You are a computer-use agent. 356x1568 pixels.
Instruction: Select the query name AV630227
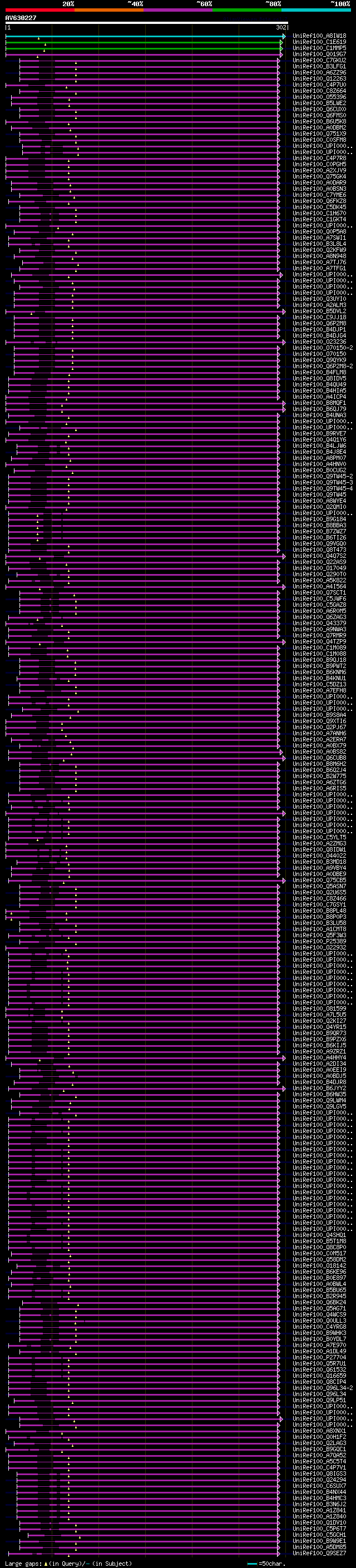(21, 18)
